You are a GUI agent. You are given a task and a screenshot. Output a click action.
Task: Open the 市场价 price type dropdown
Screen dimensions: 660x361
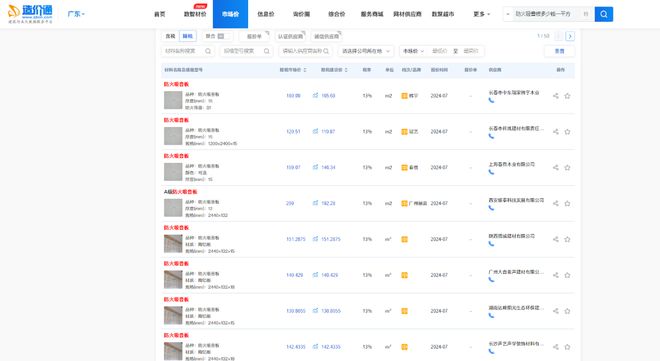pos(413,51)
